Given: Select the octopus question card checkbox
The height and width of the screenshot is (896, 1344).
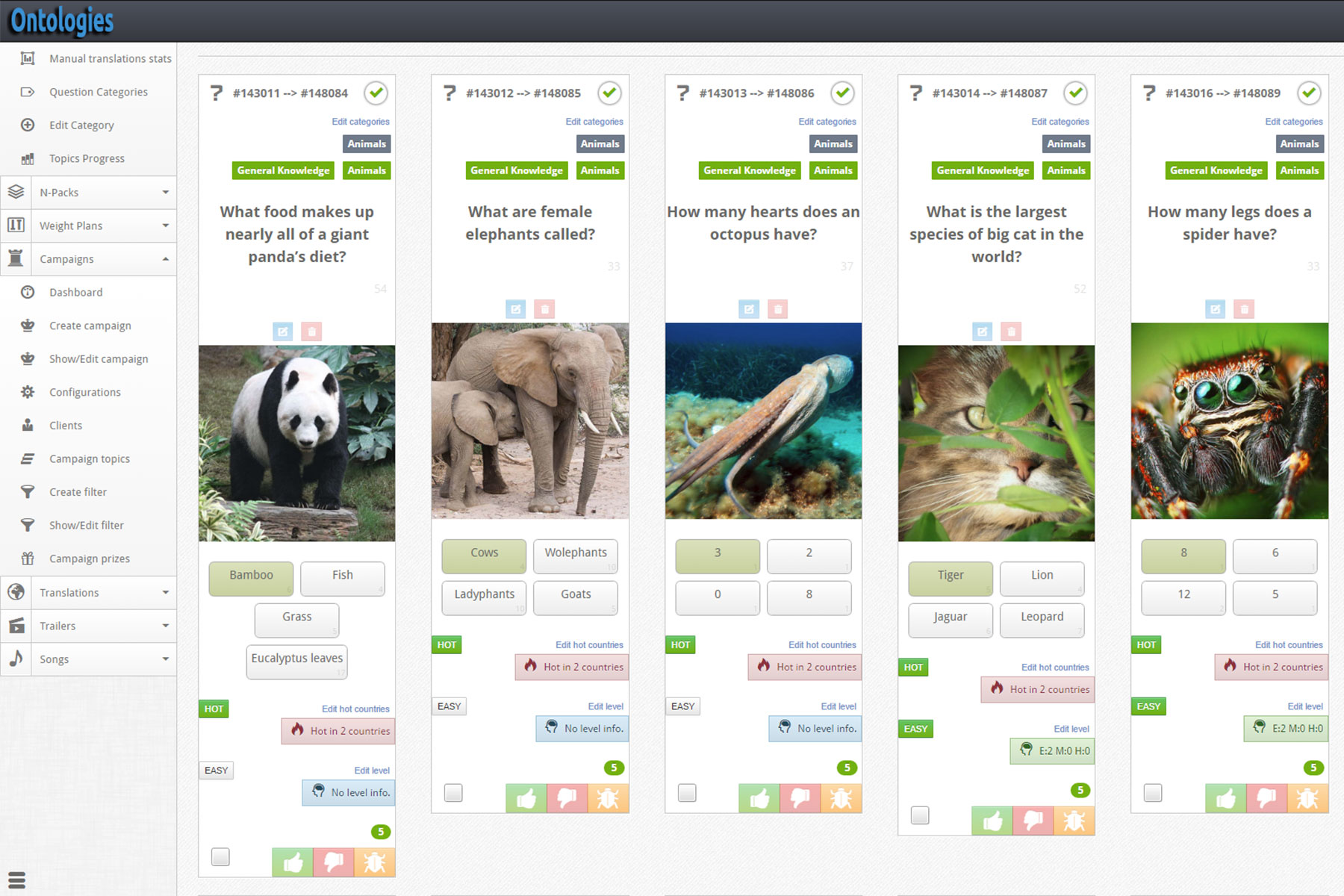Looking at the screenshot, I should (x=687, y=792).
